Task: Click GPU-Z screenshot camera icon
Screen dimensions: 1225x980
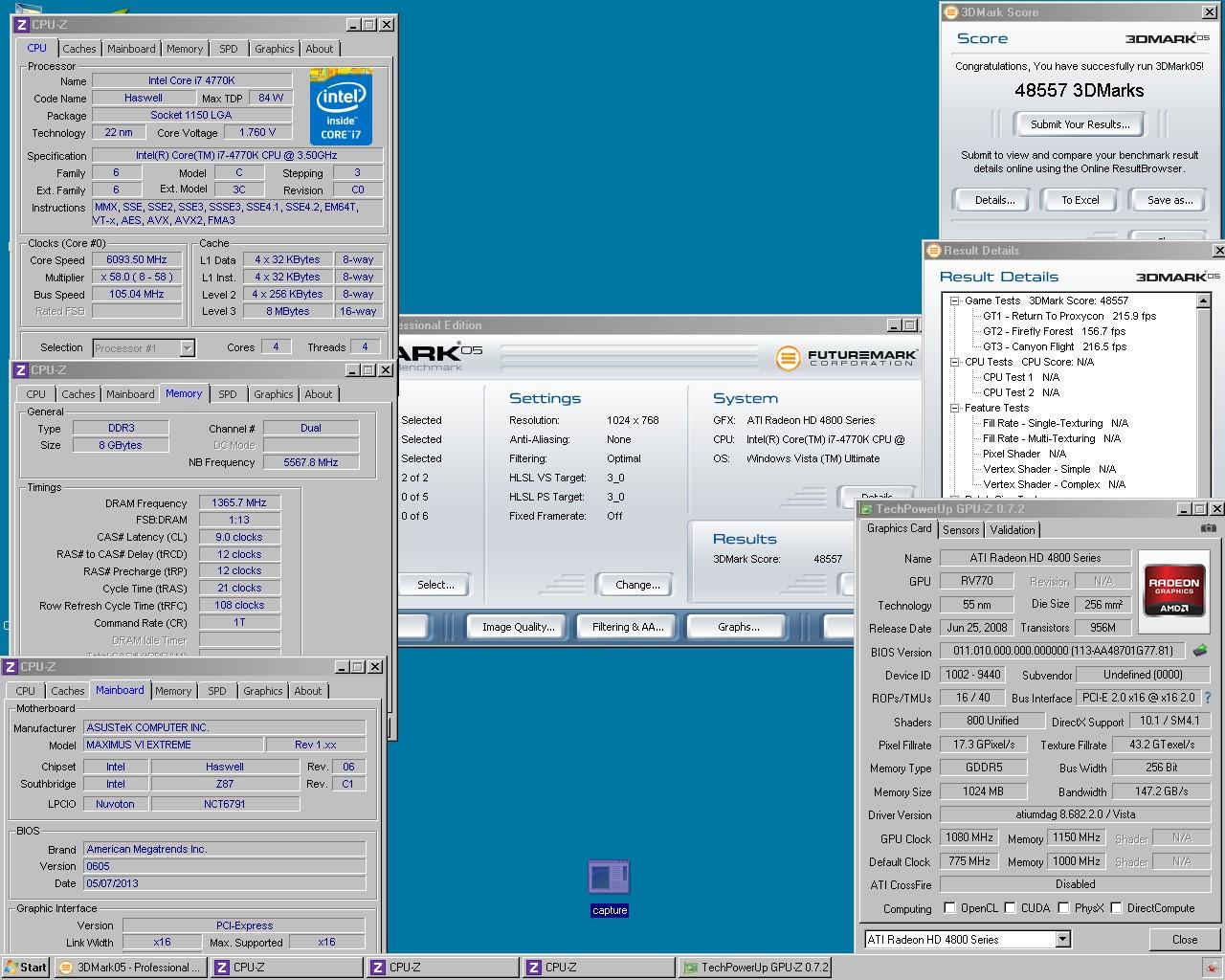Action: click(1208, 528)
